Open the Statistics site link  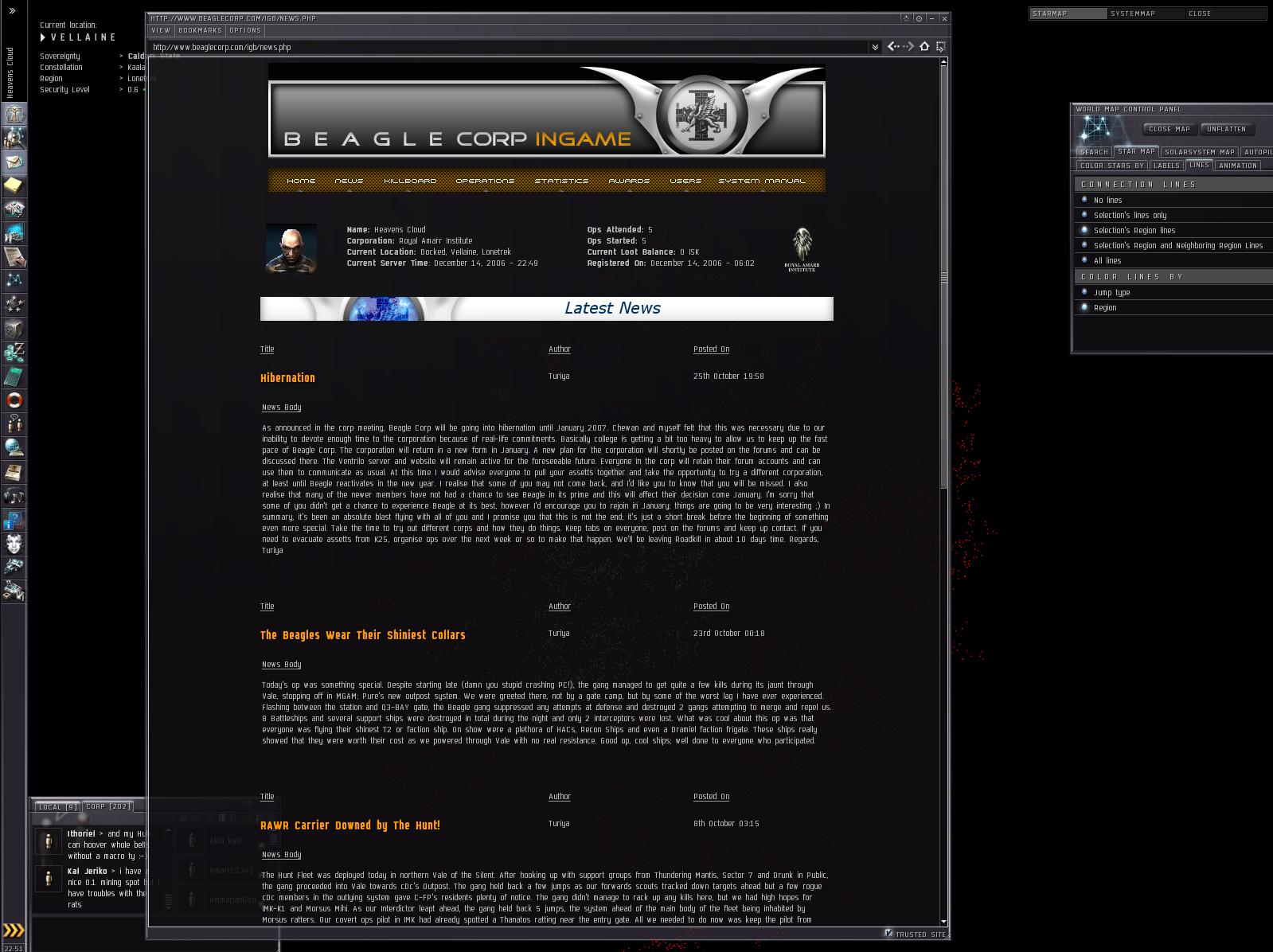[x=561, y=181]
